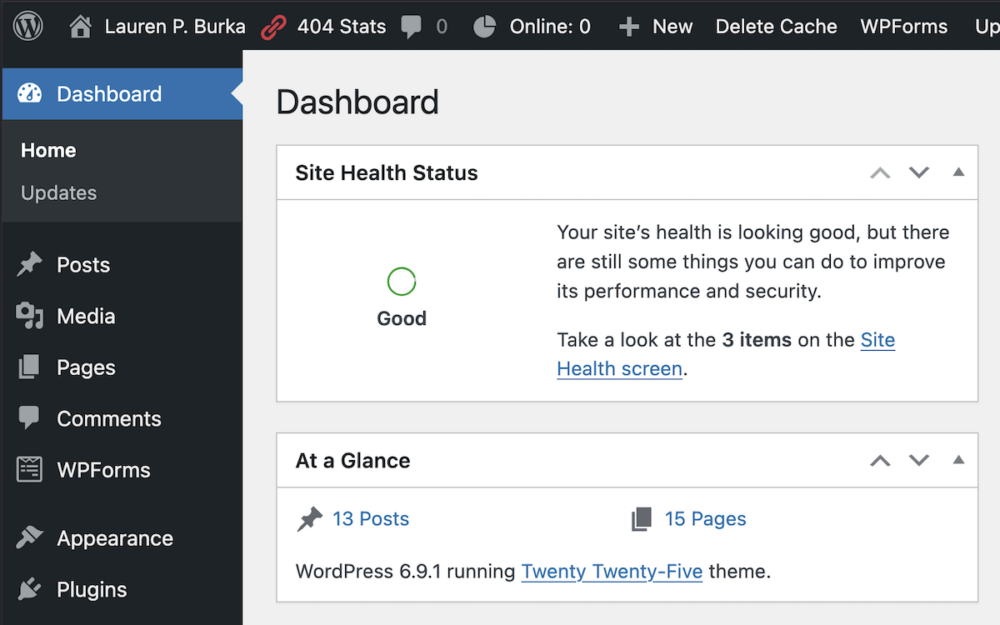Click the green Good health indicator
The height and width of the screenshot is (625, 1000).
pyautogui.click(x=401, y=281)
